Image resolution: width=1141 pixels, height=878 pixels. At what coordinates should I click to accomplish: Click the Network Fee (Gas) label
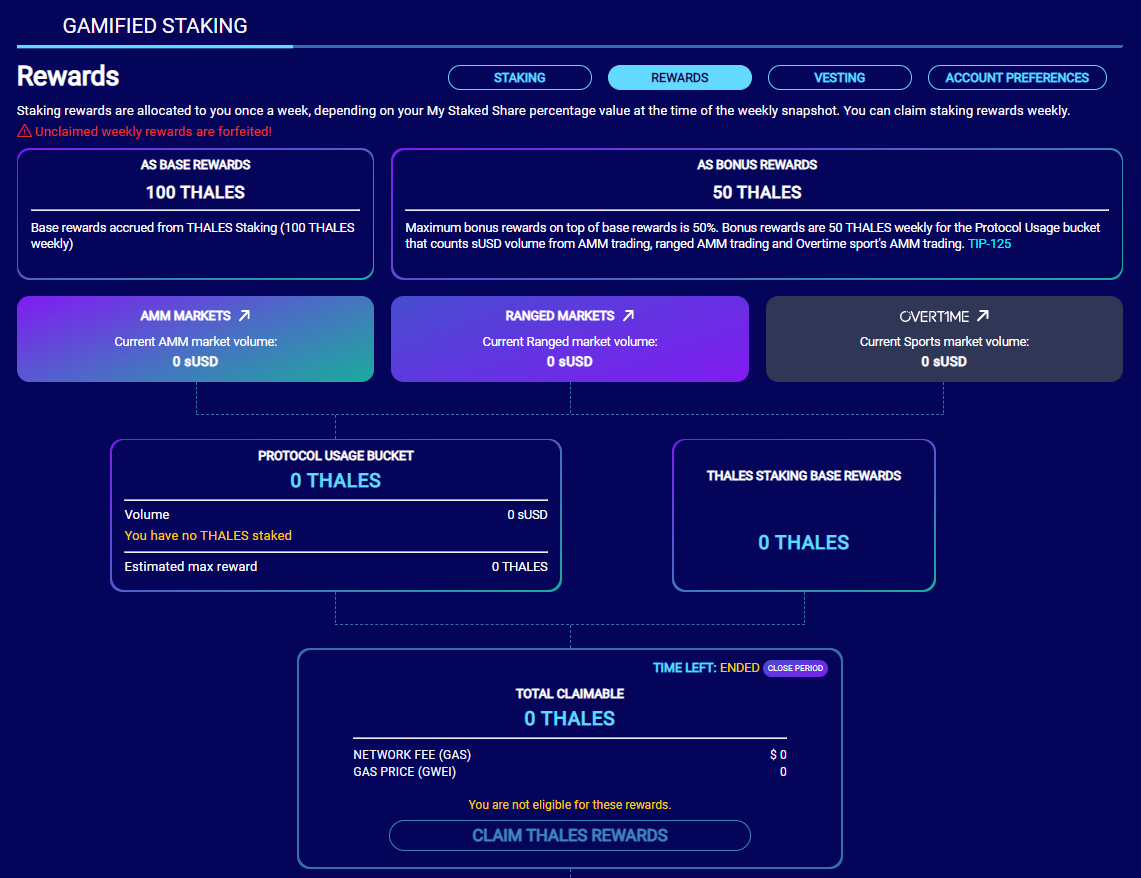(x=412, y=755)
